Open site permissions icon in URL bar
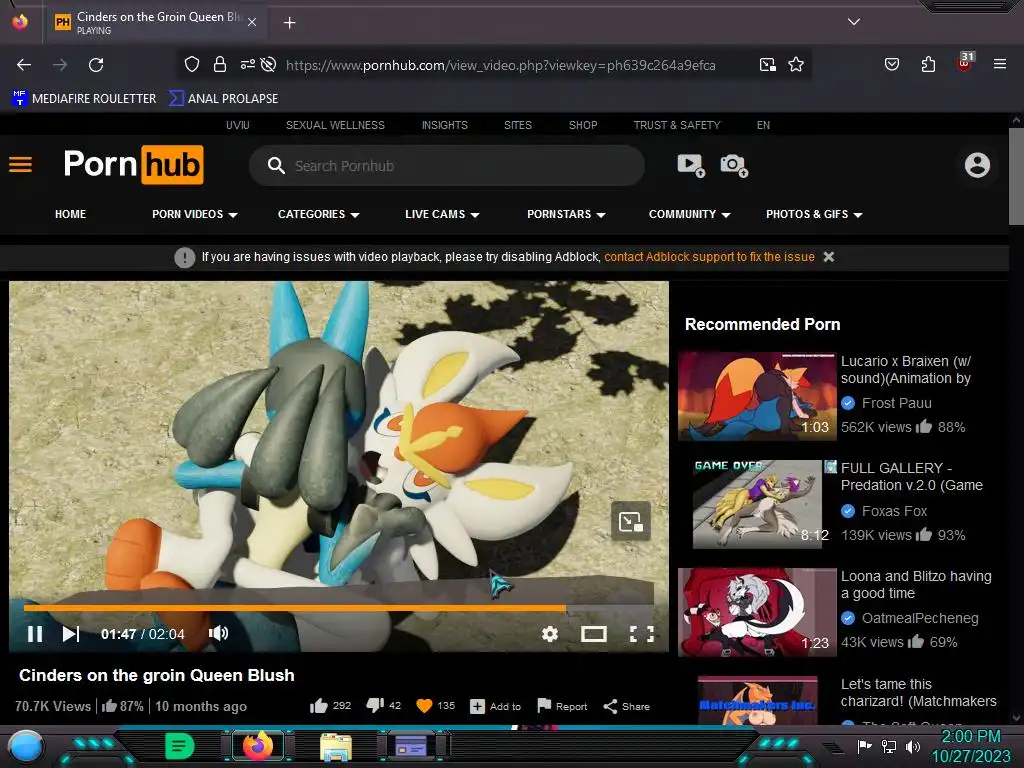 (x=248, y=65)
